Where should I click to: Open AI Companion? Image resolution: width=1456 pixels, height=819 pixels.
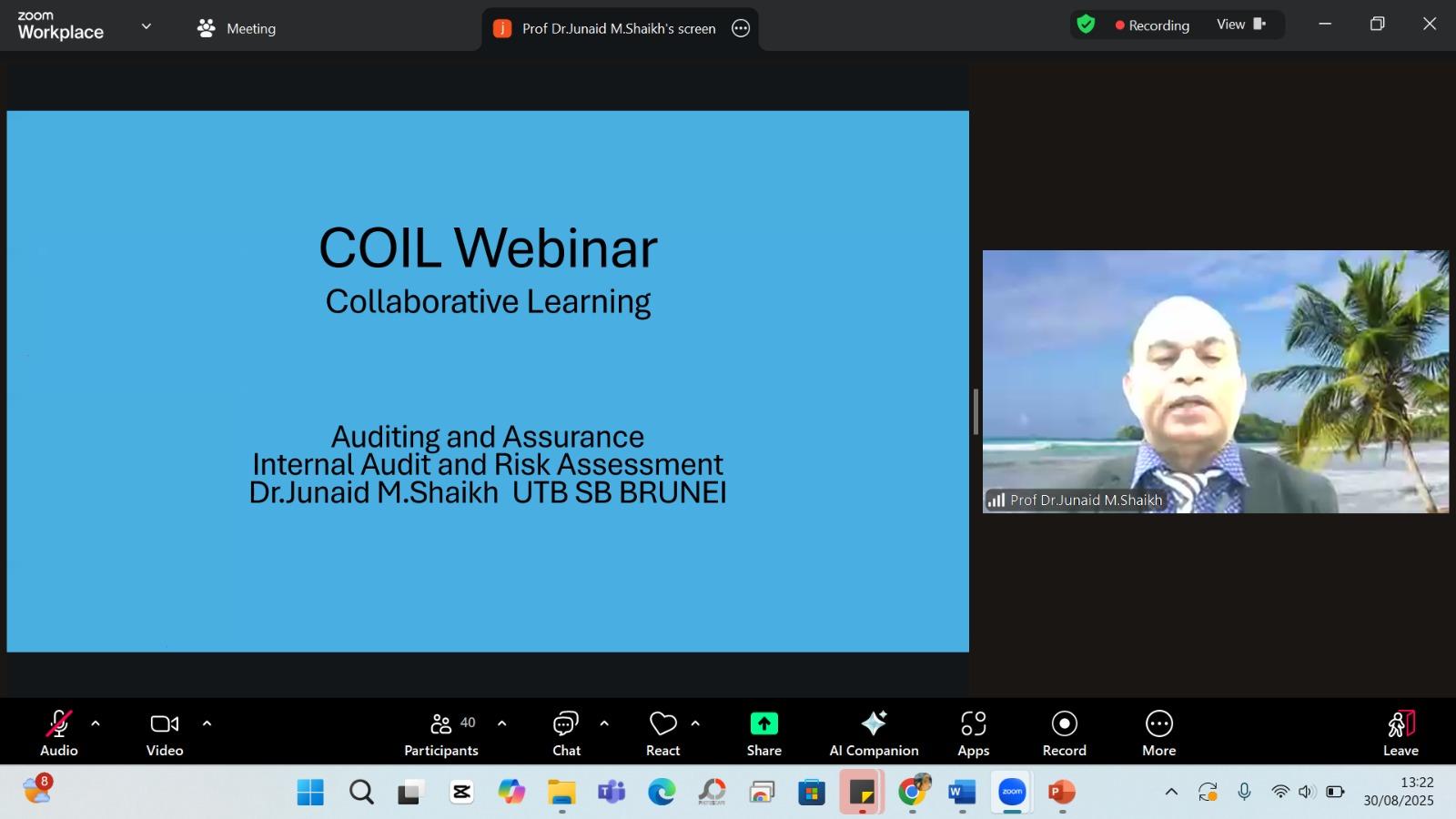click(x=874, y=733)
